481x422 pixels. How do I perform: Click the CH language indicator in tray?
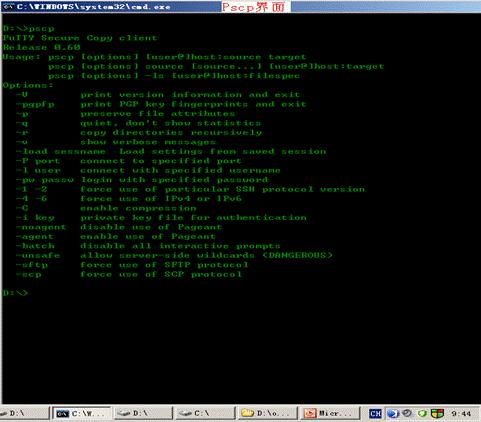(x=375, y=414)
